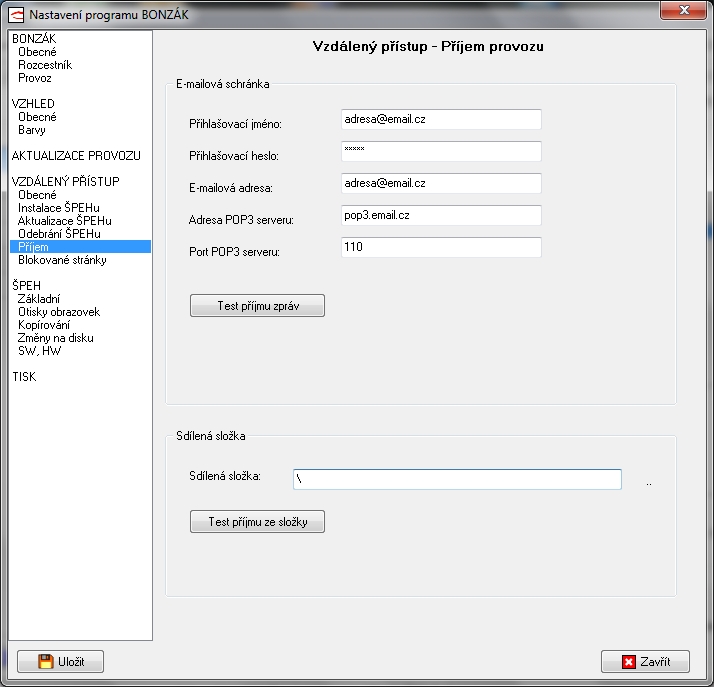Open Otisky obrazovek page
This screenshot has height=687, width=714.
click(x=59, y=312)
